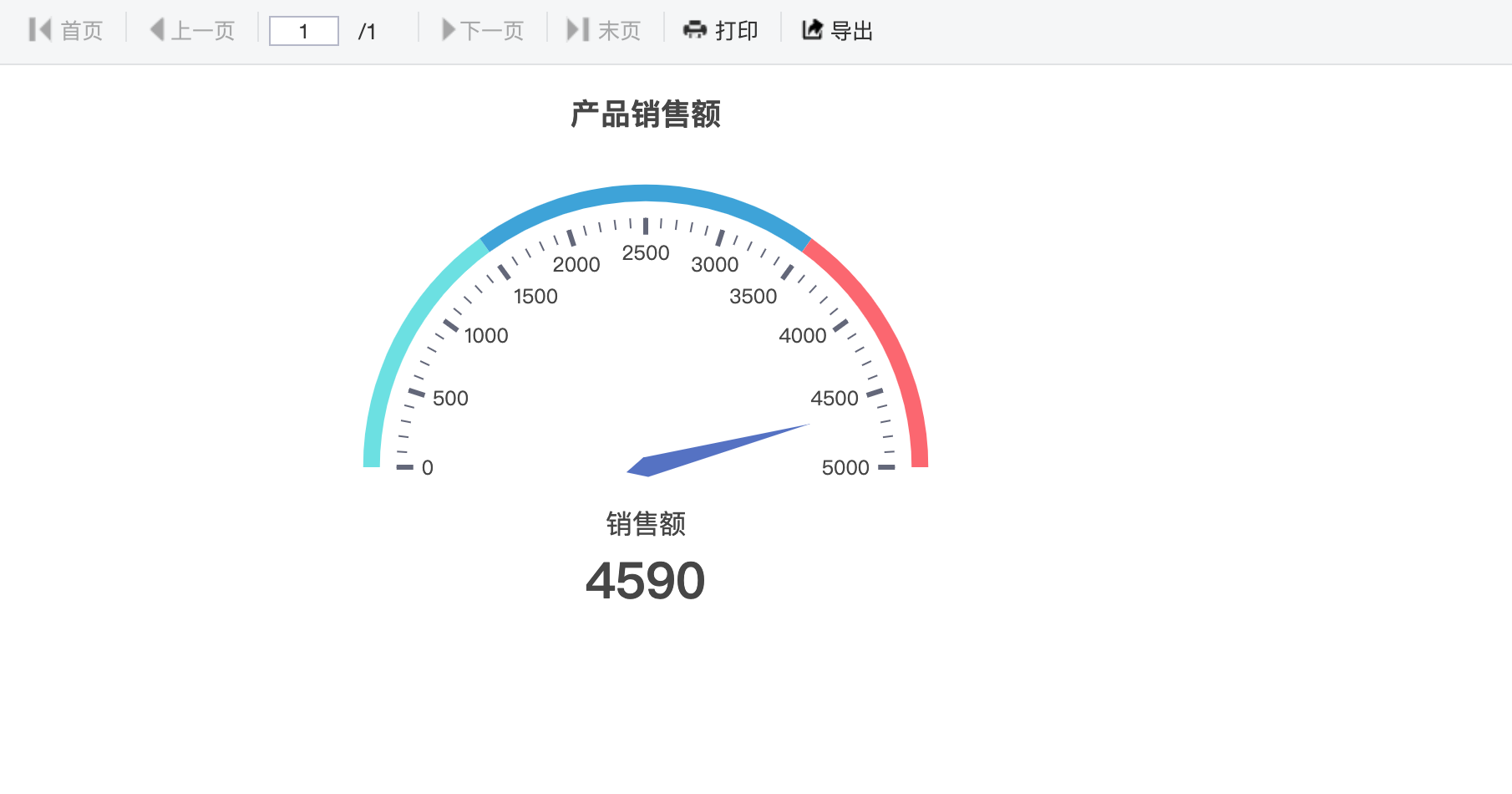Click the 3000 scale label

coord(715,264)
